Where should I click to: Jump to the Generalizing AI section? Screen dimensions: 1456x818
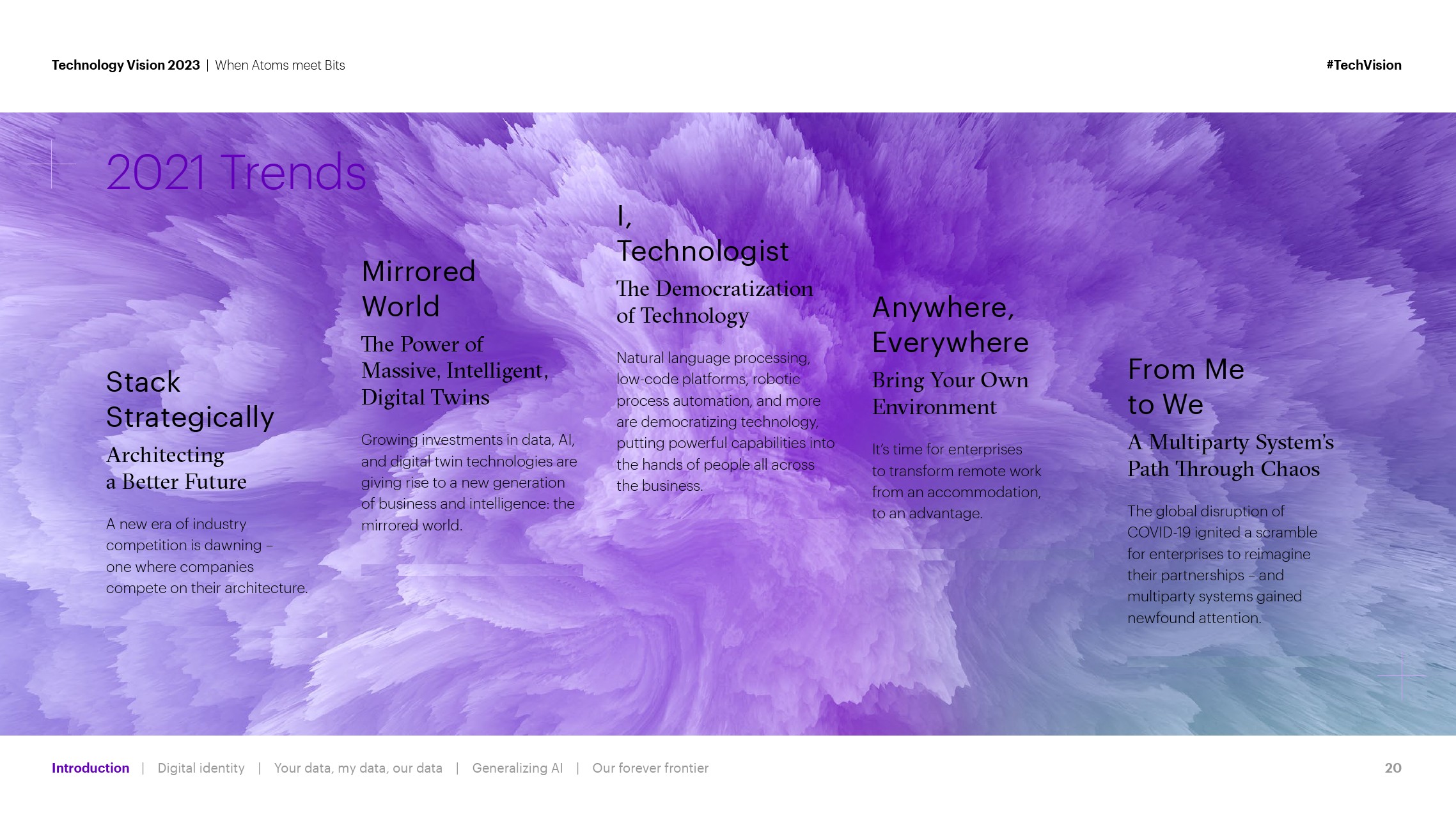pos(517,768)
